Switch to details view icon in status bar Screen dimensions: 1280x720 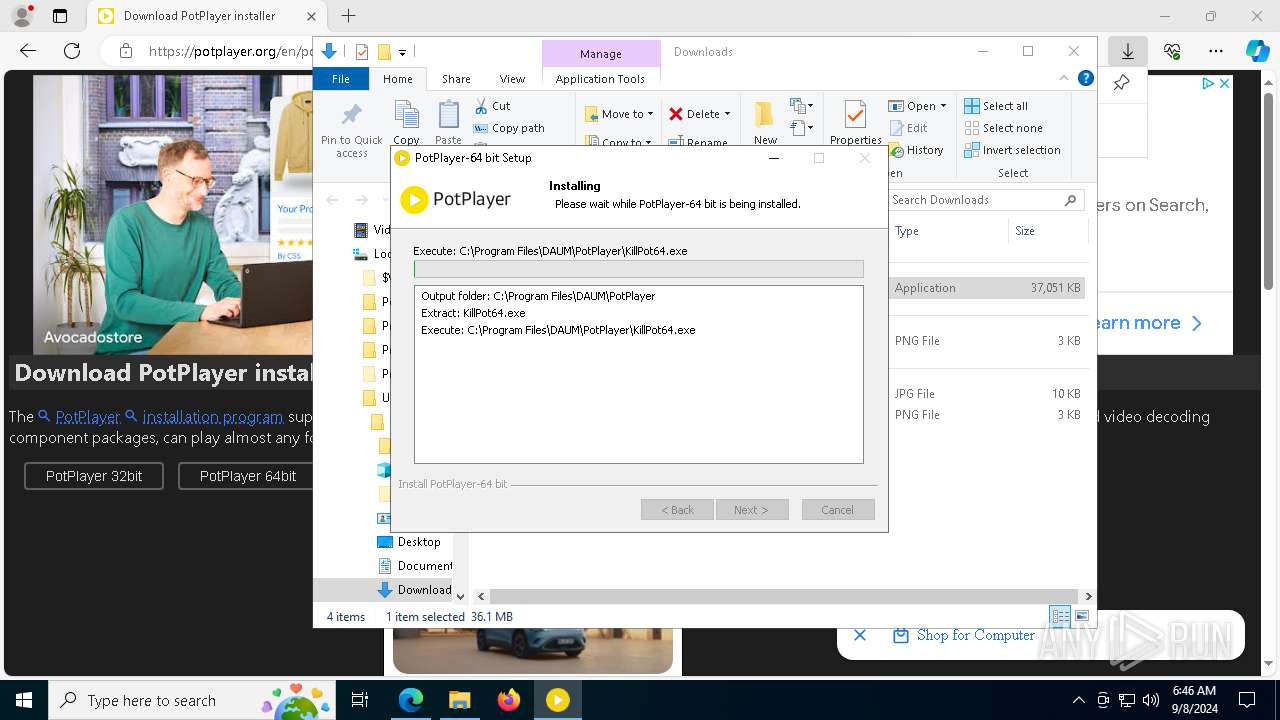(1059, 617)
